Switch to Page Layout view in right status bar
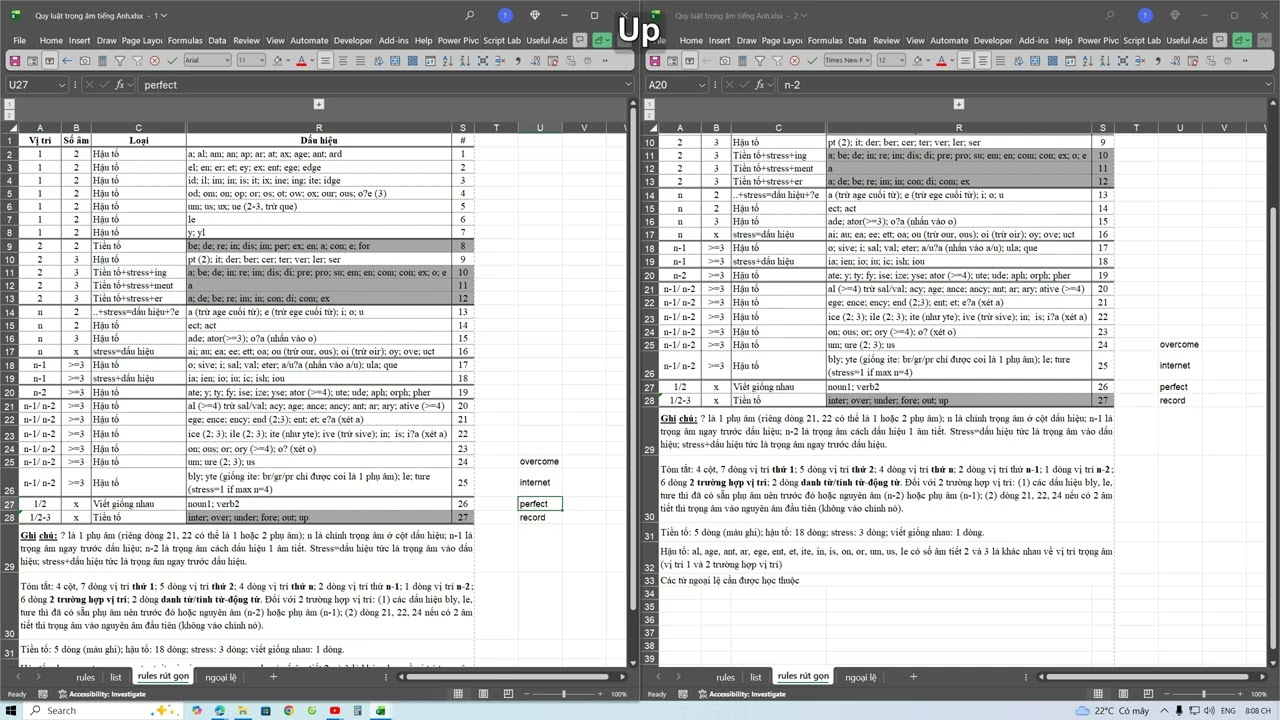 (x=1121, y=694)
